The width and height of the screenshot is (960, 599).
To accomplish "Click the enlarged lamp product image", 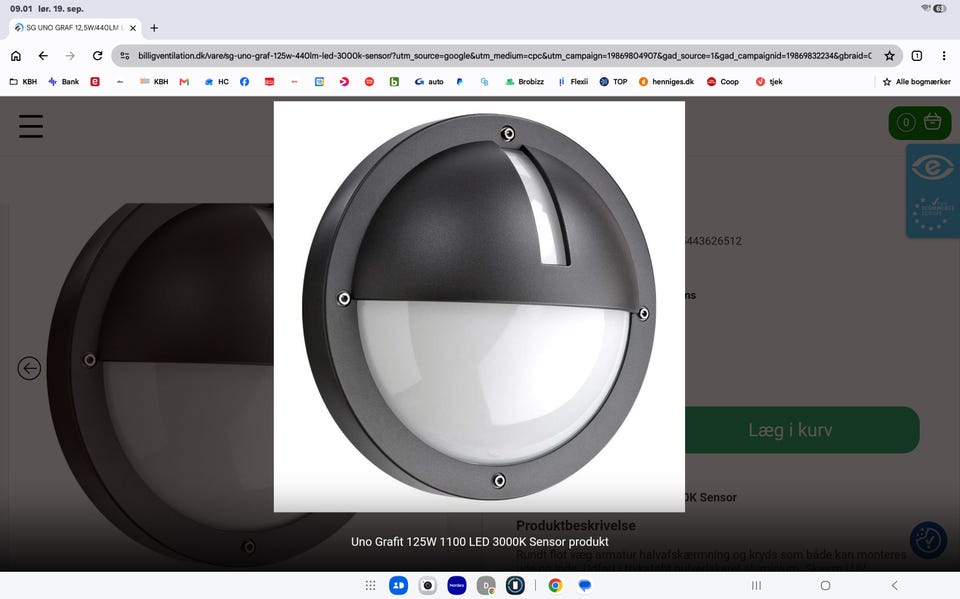I will pos(479,306).
